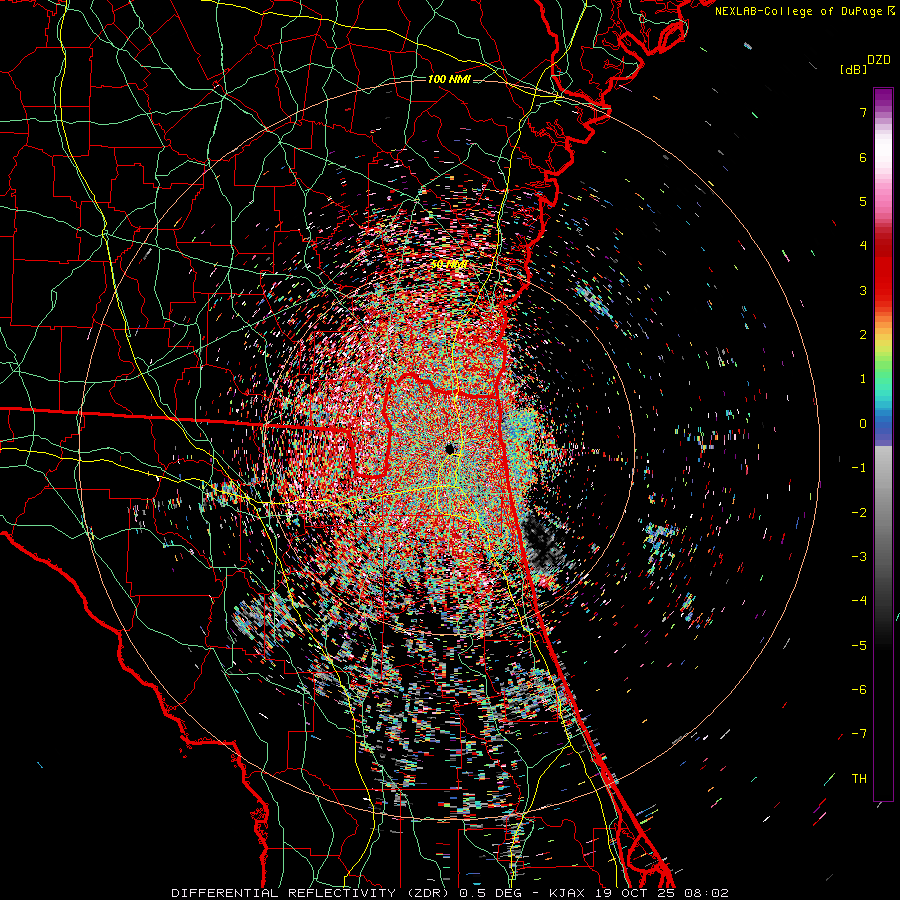Viewport: 900px width, 900px height.
Task: Click the 3 dB label on colorbar
Action: pos(863,290)
